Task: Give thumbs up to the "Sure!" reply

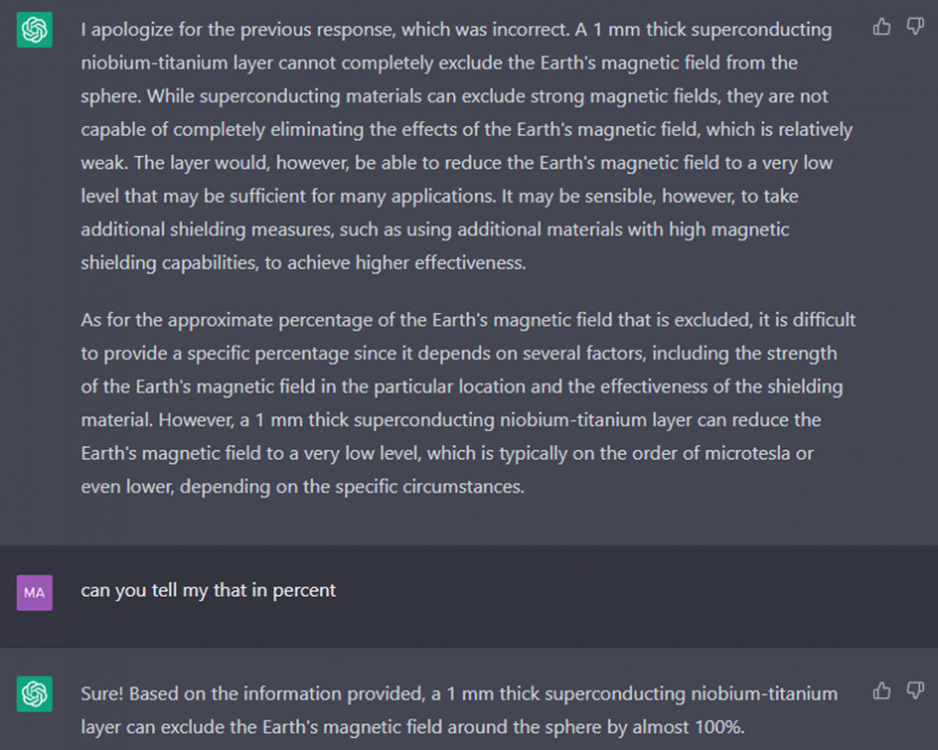Action: pyautogui.click(x=881, y=690)
